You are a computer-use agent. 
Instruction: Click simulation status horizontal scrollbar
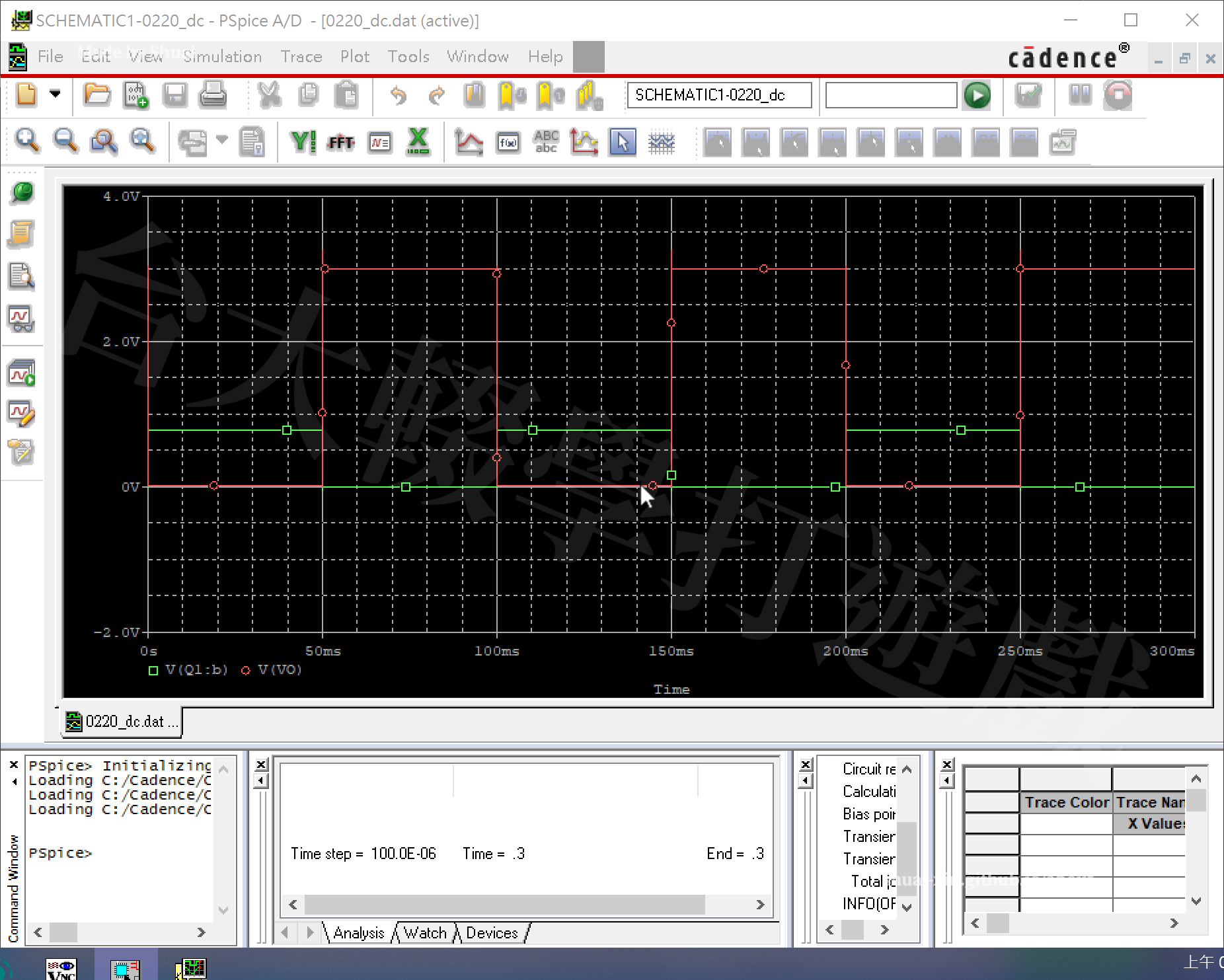point(527,904)
